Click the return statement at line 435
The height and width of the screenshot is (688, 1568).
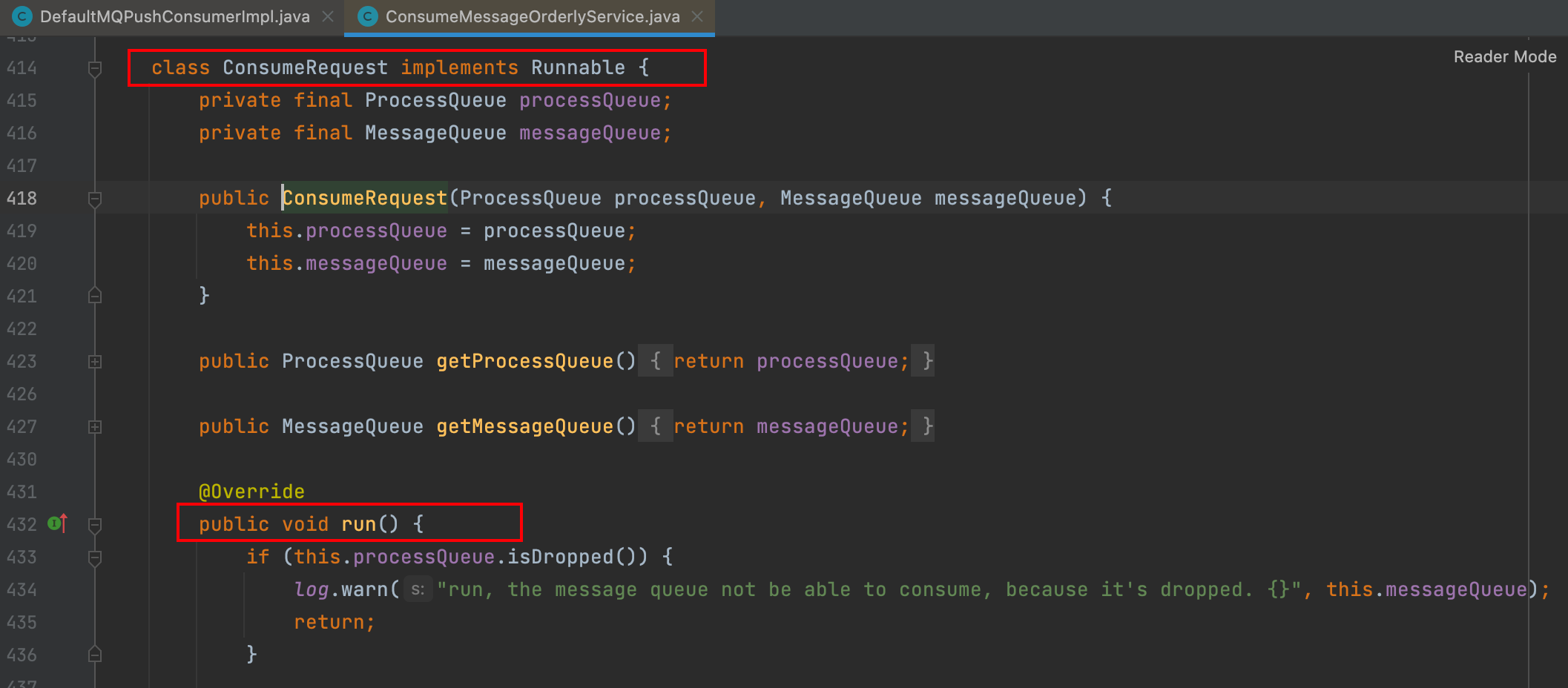[x=335, y=622]
